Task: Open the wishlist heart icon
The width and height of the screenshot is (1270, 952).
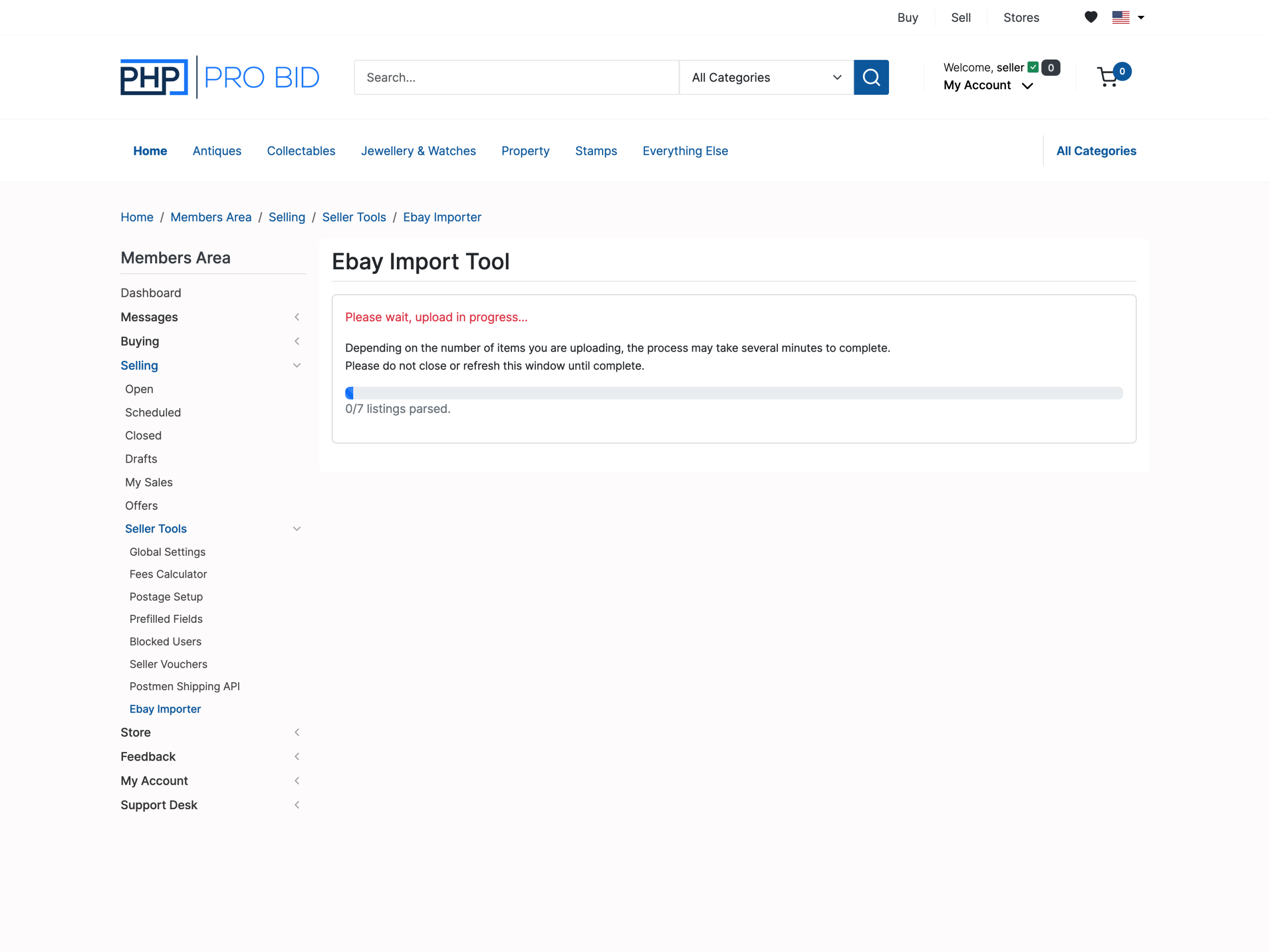Action: 1090,17
